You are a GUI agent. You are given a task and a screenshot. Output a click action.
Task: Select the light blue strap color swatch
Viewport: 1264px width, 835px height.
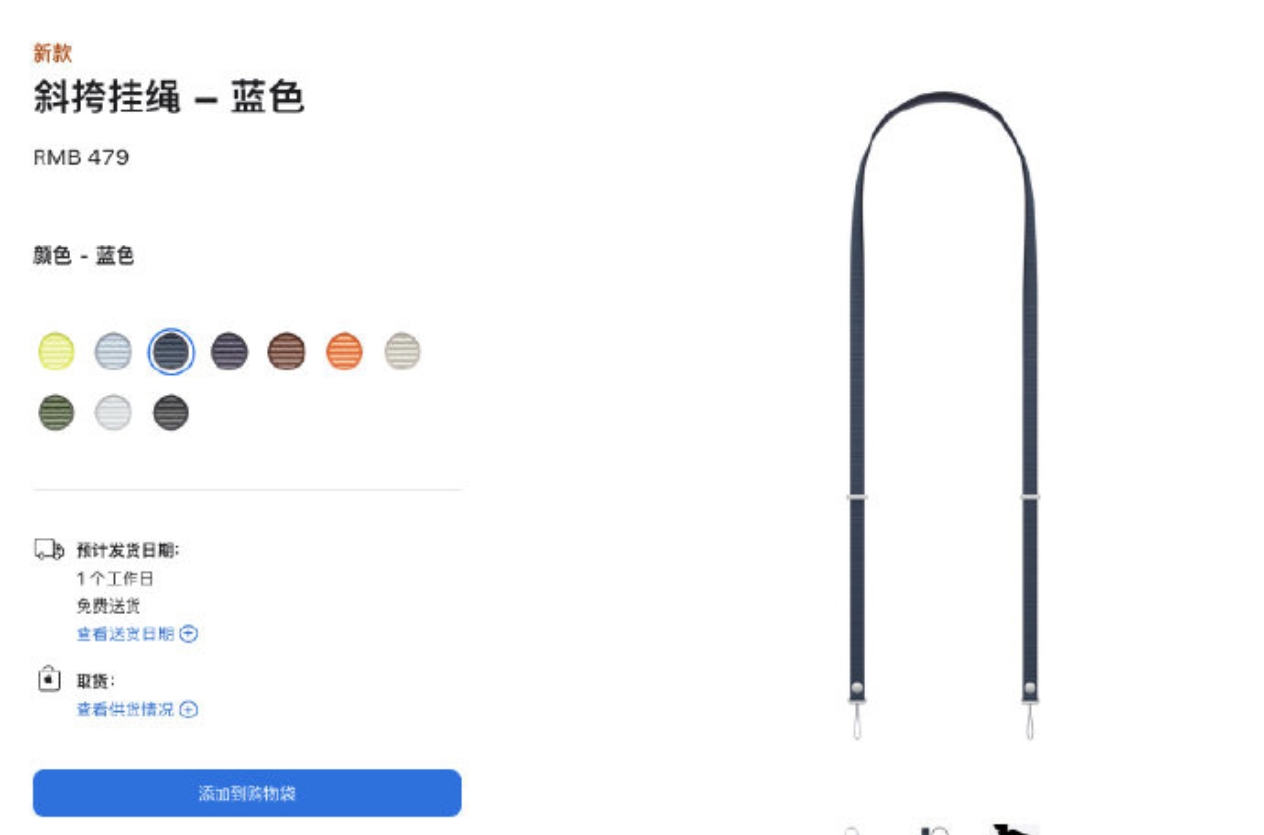click(113, 352)
